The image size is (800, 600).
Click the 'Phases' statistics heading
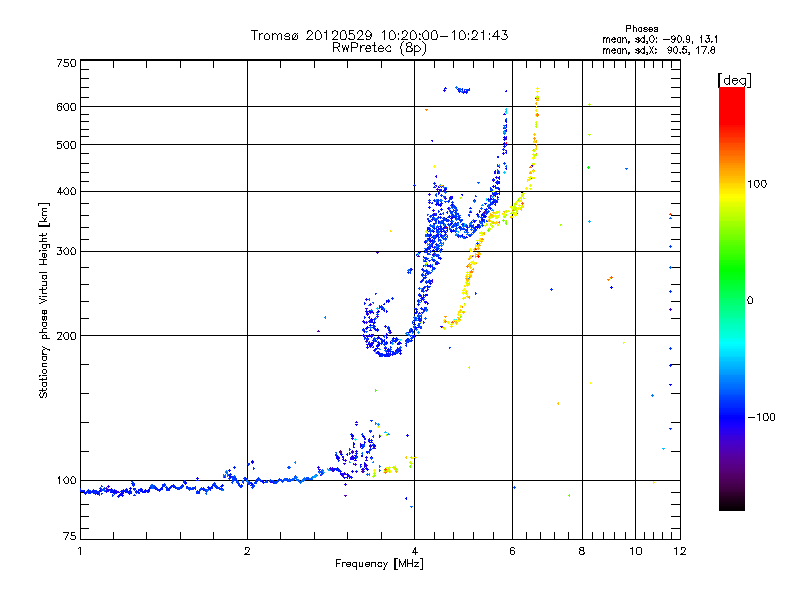click(x=641, y=29)
